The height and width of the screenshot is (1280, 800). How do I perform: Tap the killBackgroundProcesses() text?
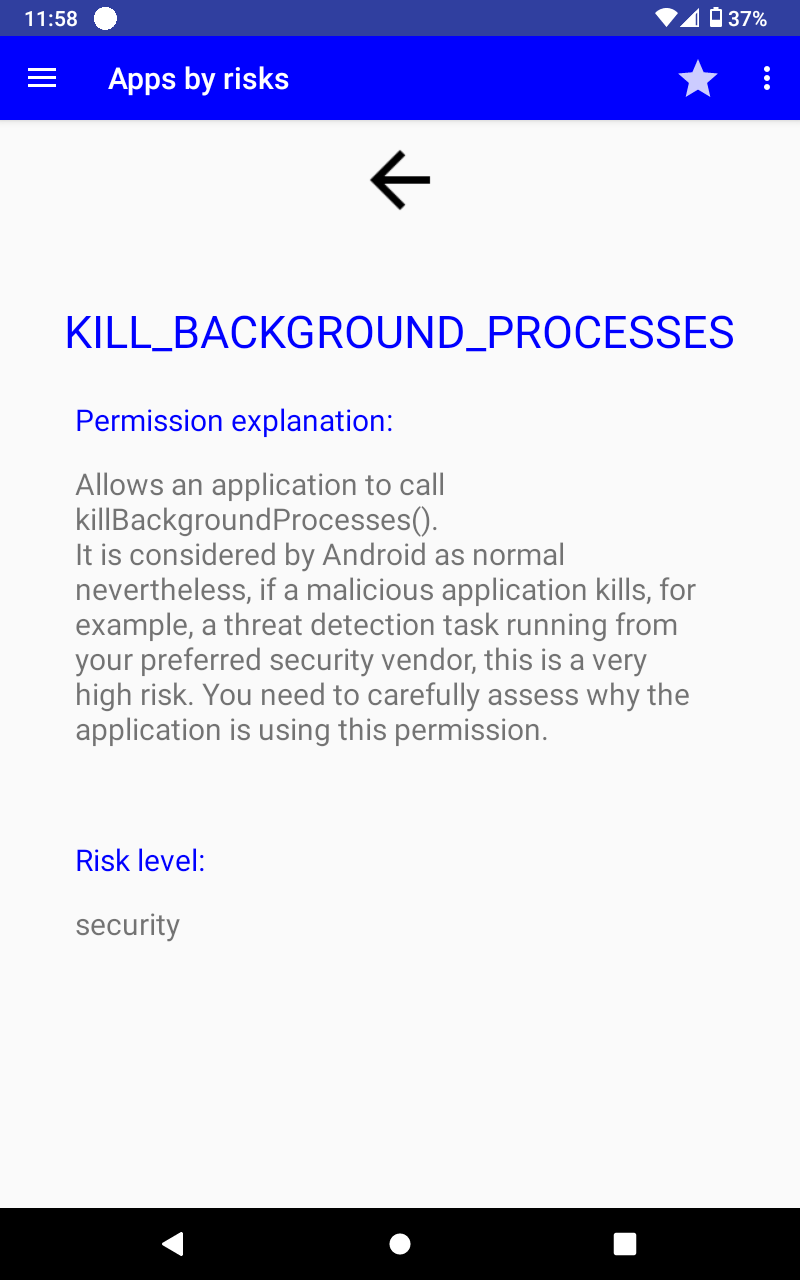[x=257, y=520]
